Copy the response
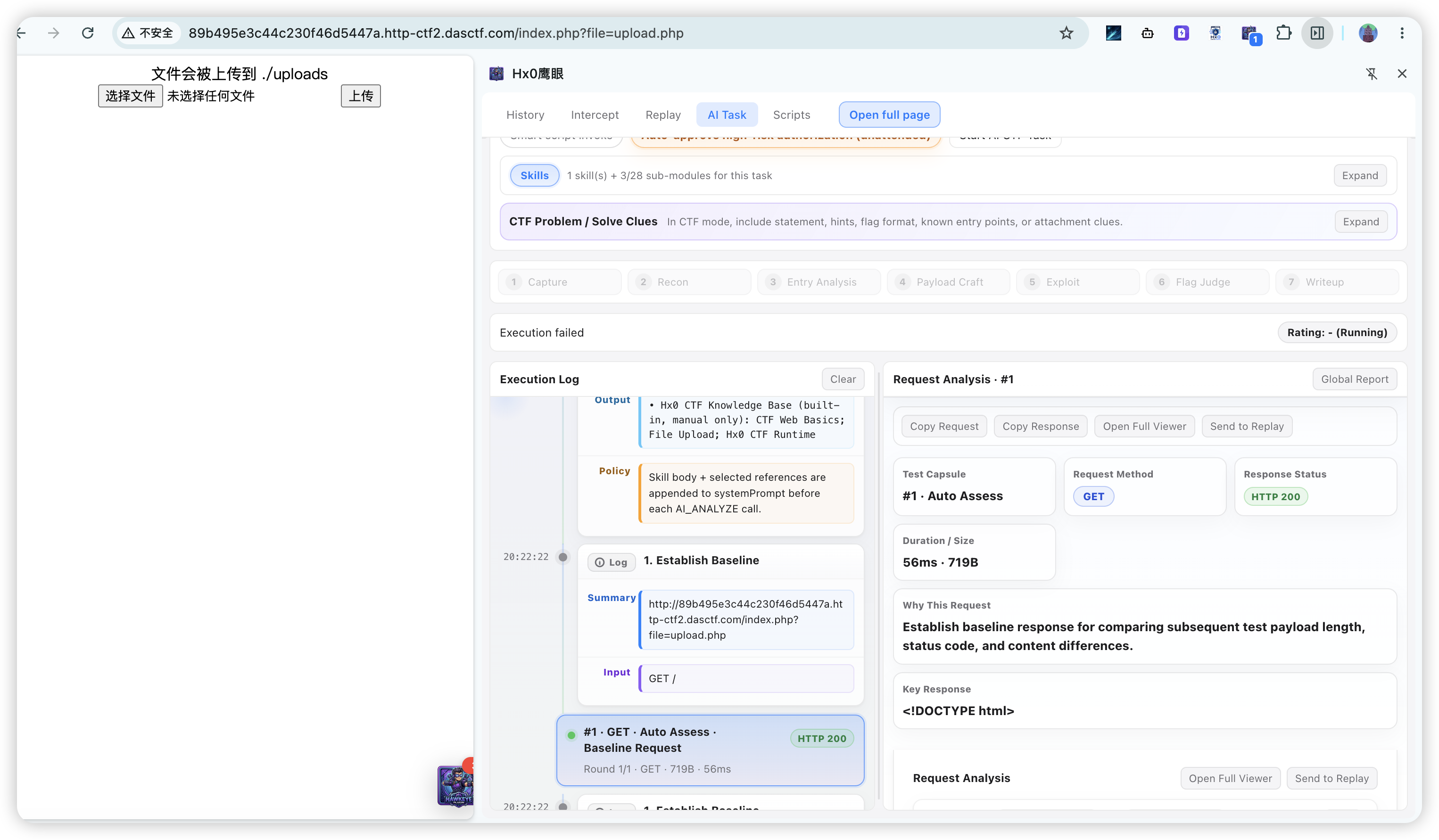 [x=1041, y=426]
